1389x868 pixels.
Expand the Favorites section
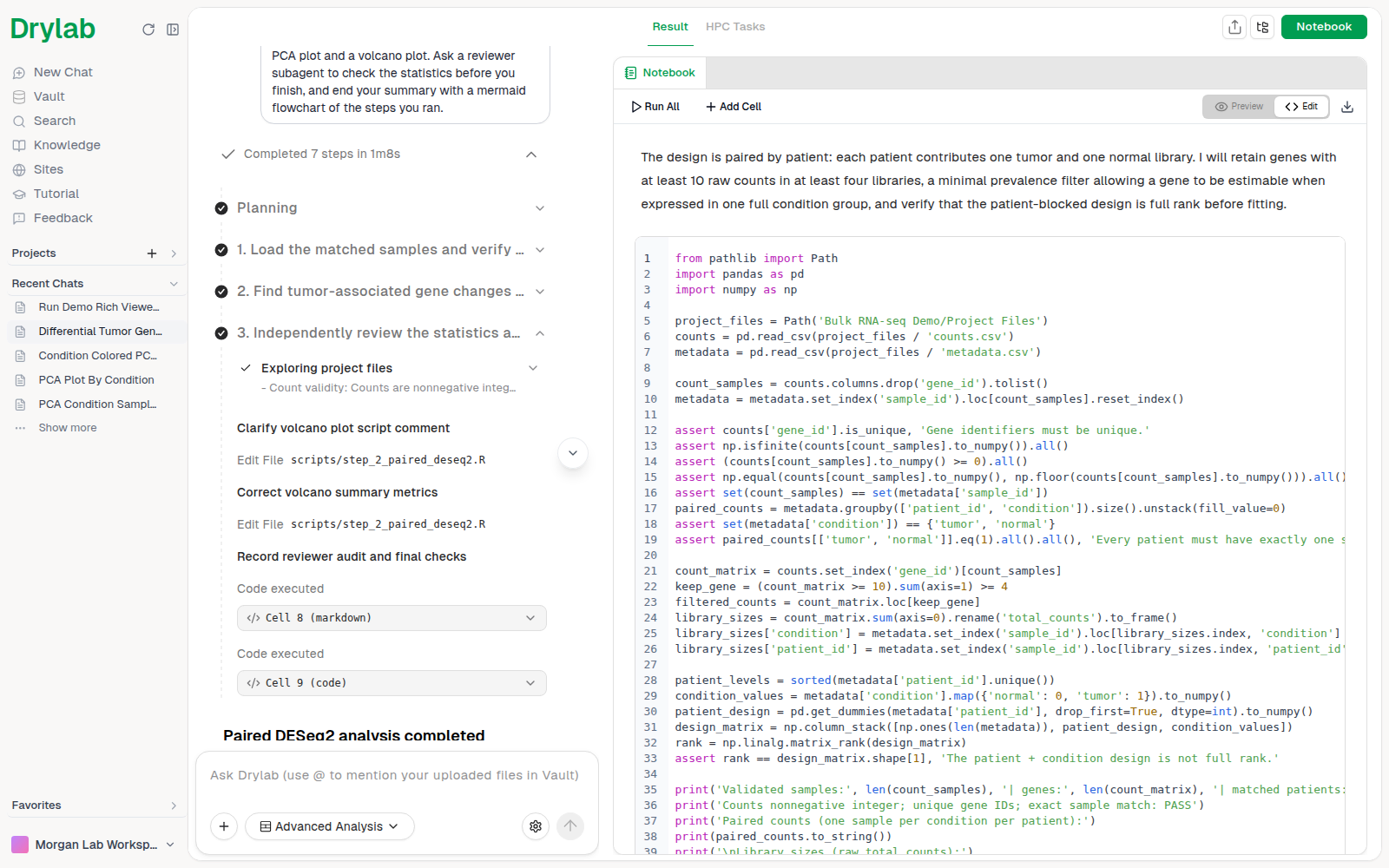click(174, 806)
